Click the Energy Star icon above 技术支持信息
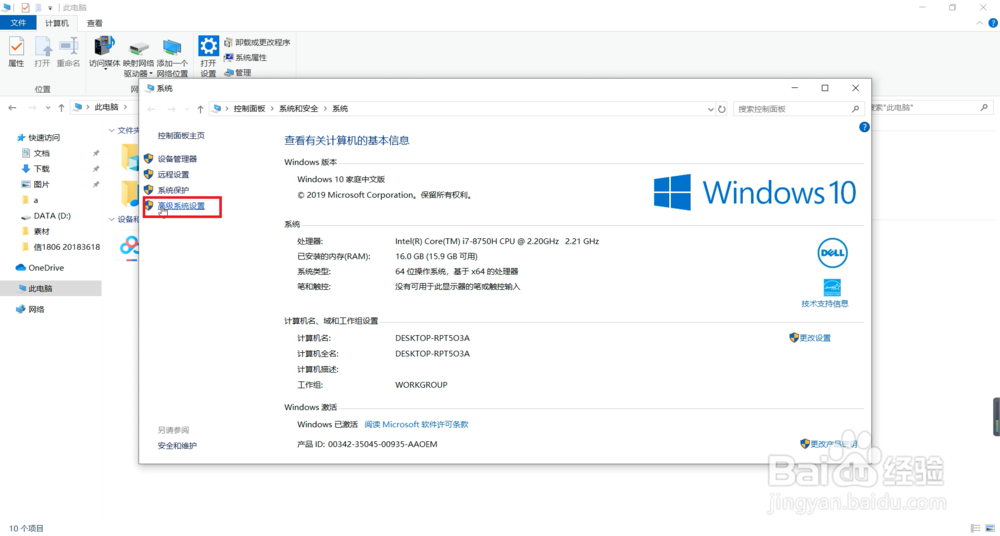The image size is (1000, 536). point(832,287)
